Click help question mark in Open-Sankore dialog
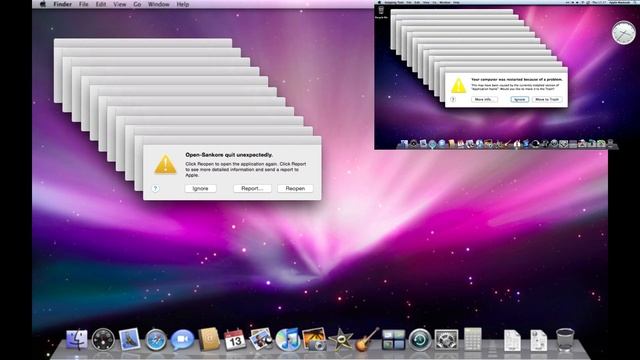The height and width of the screenshot is (360, 640). coord(155,189)
